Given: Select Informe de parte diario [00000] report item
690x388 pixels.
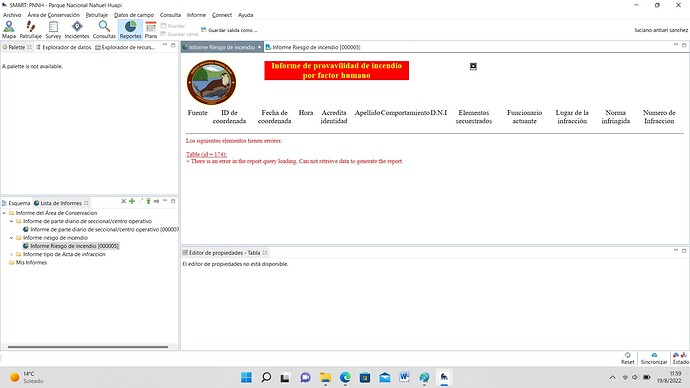Looking at the screenshot, I should [101, 230].
